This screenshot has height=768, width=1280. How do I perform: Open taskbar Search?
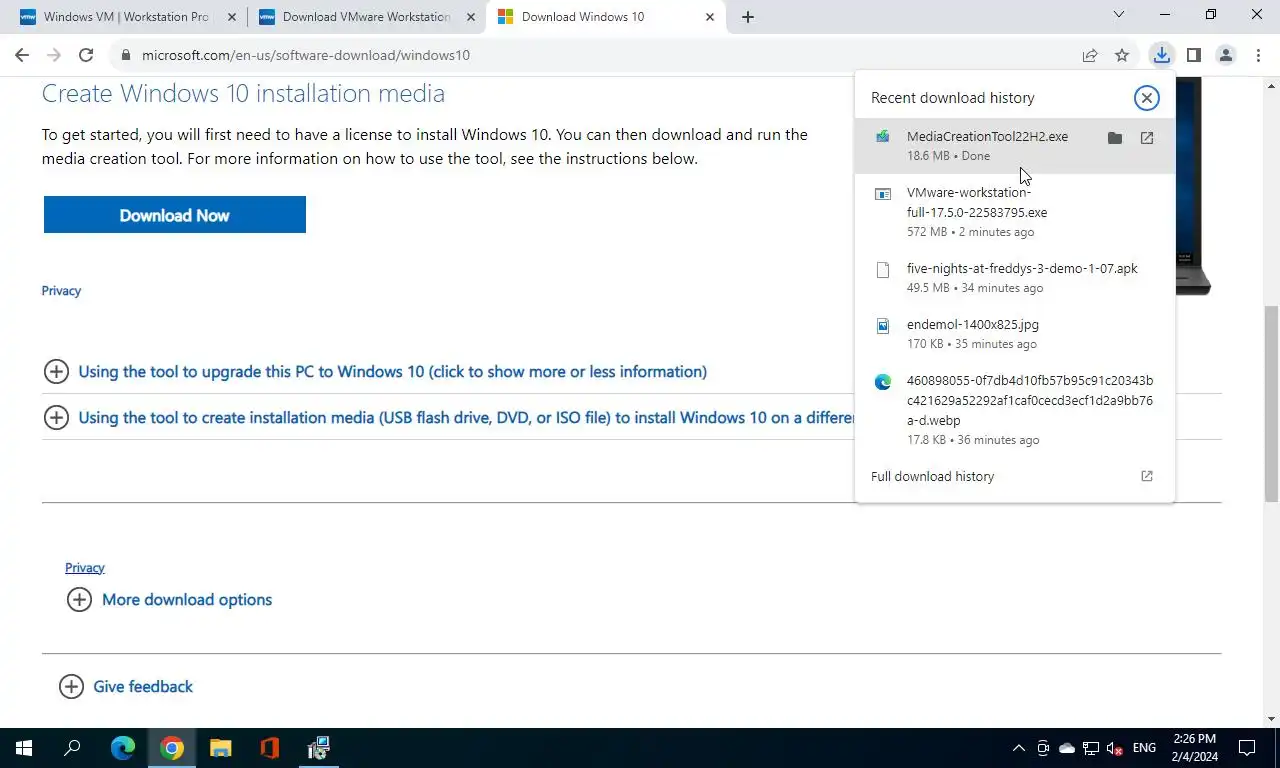tap(72, 748)
